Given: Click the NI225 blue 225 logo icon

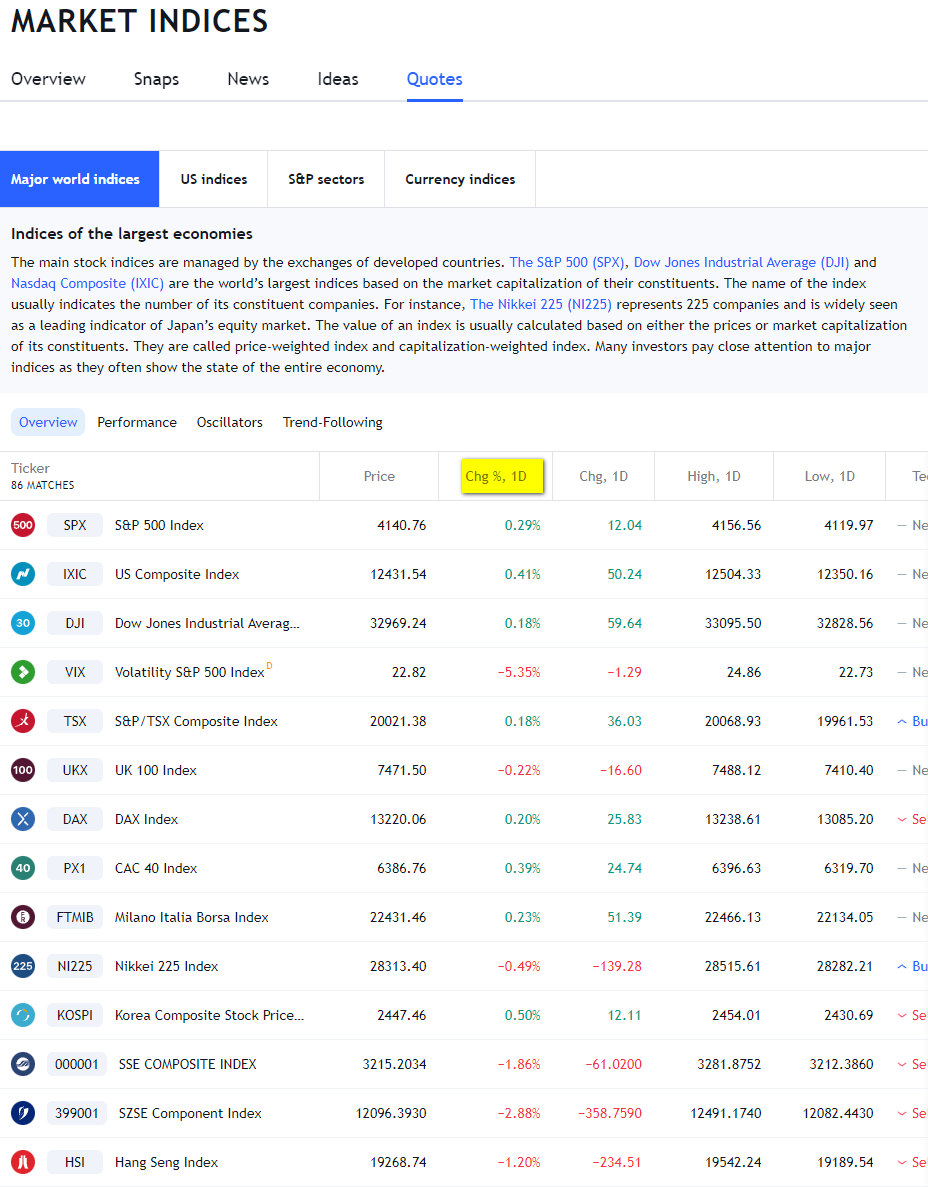Looking at the screenshot, I should tap(23, 966).
